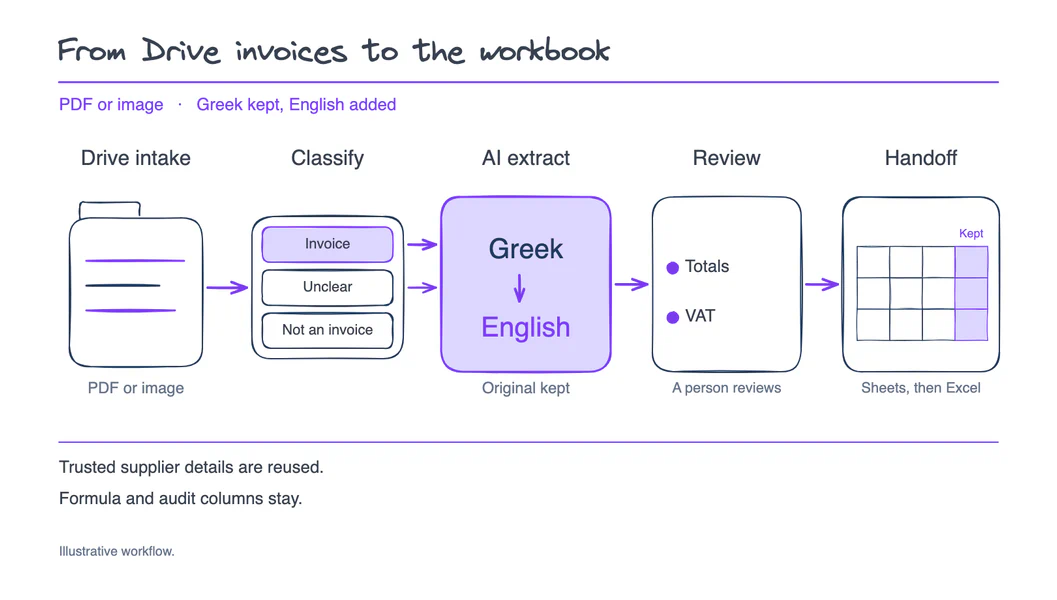Click the 'VAT' text in Review box
Viewport: 1057px width, 600px height.
coord(700,316)
